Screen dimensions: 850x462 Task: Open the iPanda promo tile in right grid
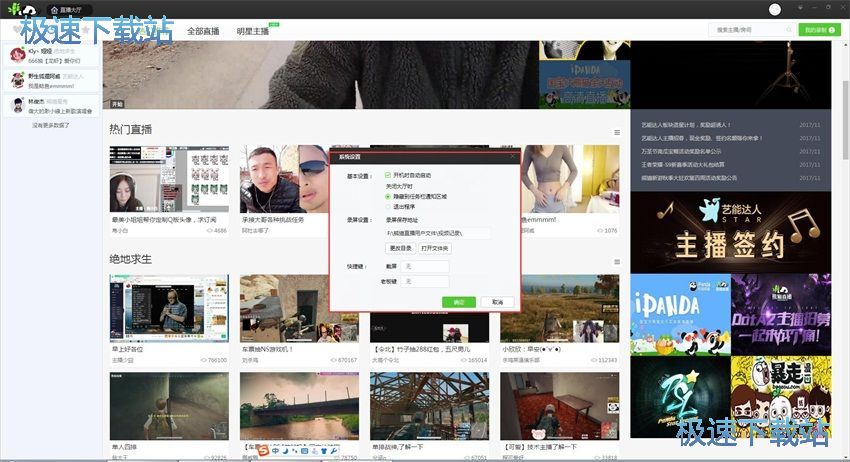[x=680, y=315]
